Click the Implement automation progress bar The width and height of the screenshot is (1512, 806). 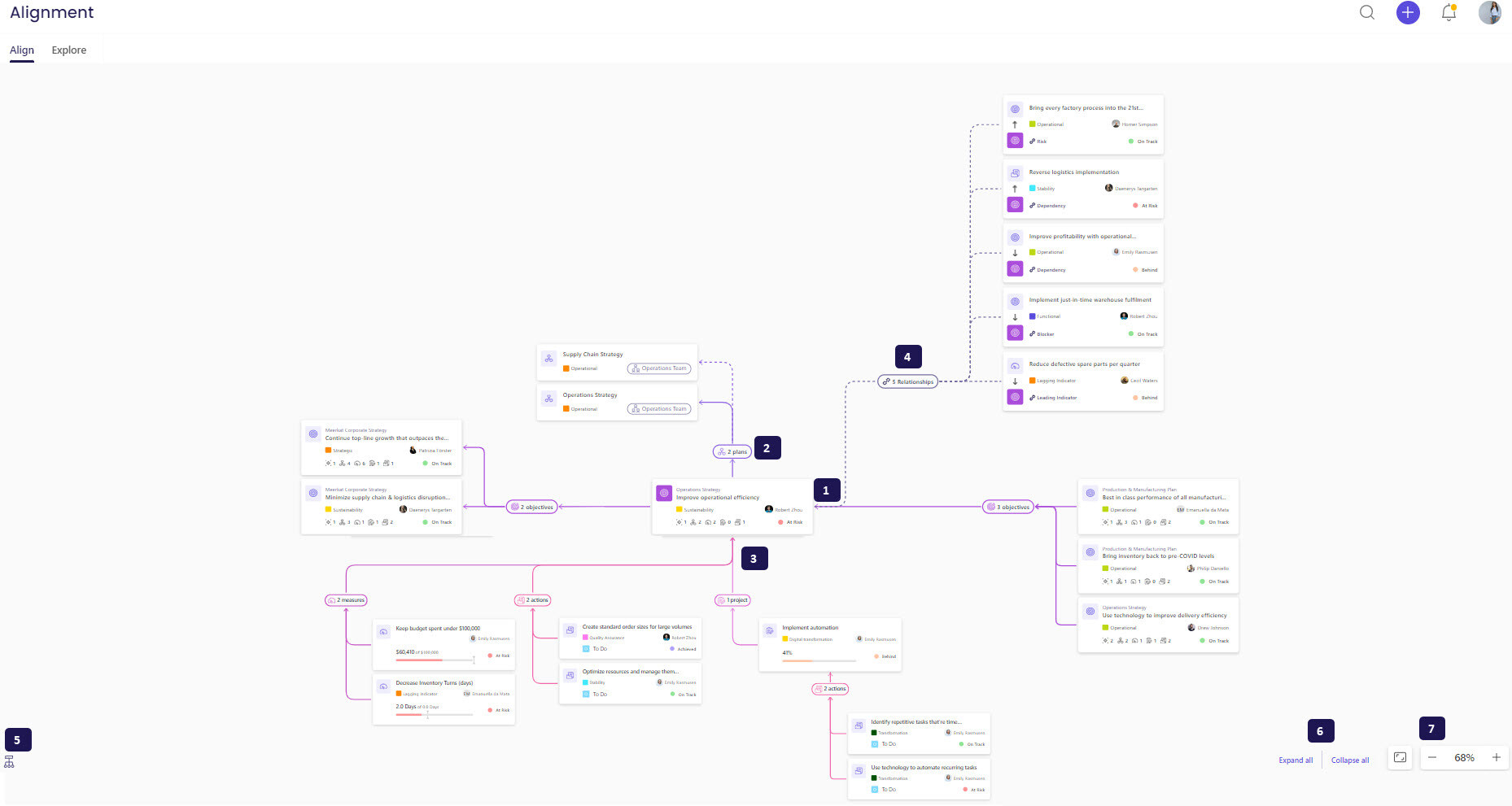click(x=818, y=660)
